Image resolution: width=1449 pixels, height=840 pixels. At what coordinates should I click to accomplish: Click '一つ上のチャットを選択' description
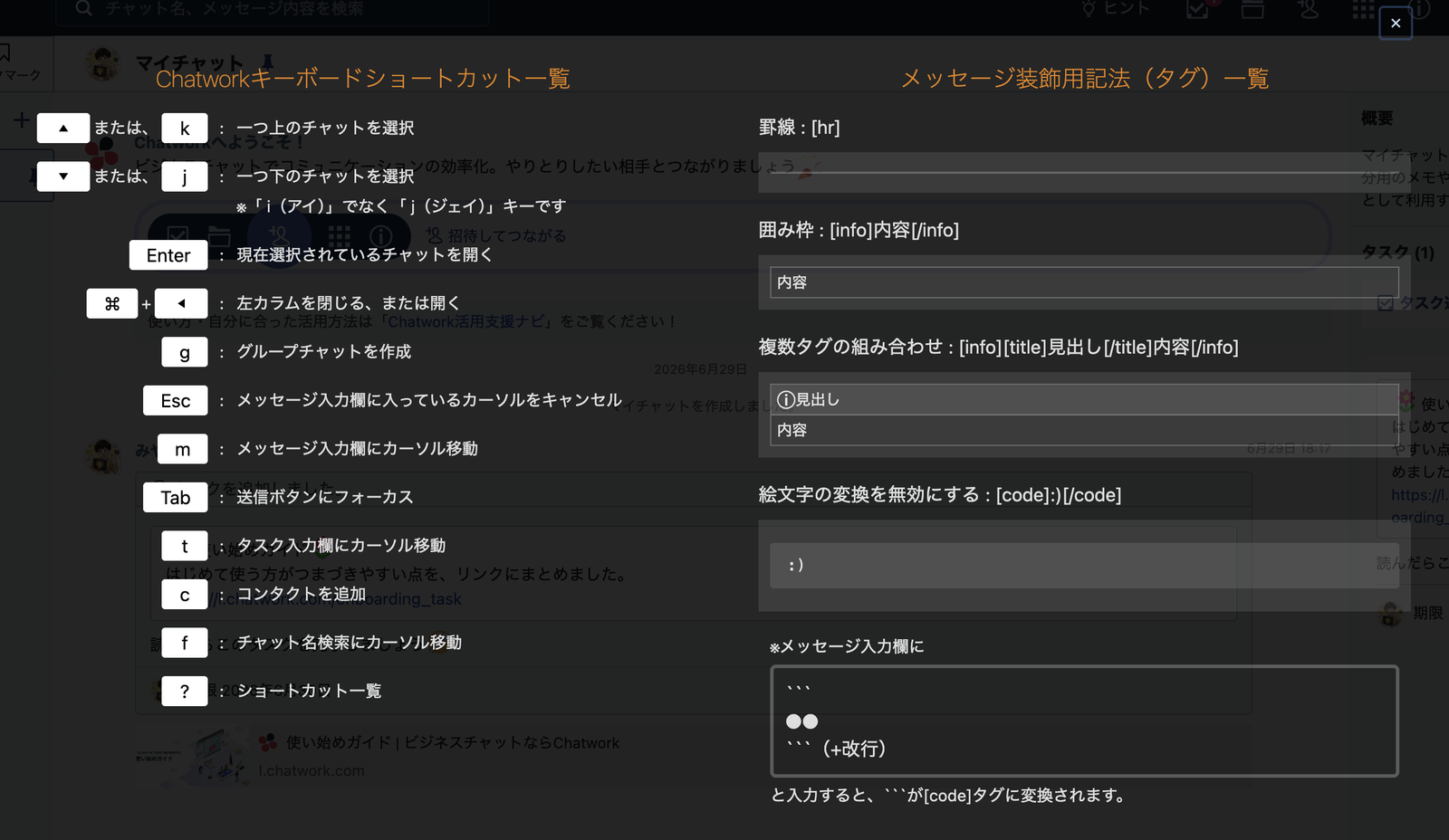(325, 128)
